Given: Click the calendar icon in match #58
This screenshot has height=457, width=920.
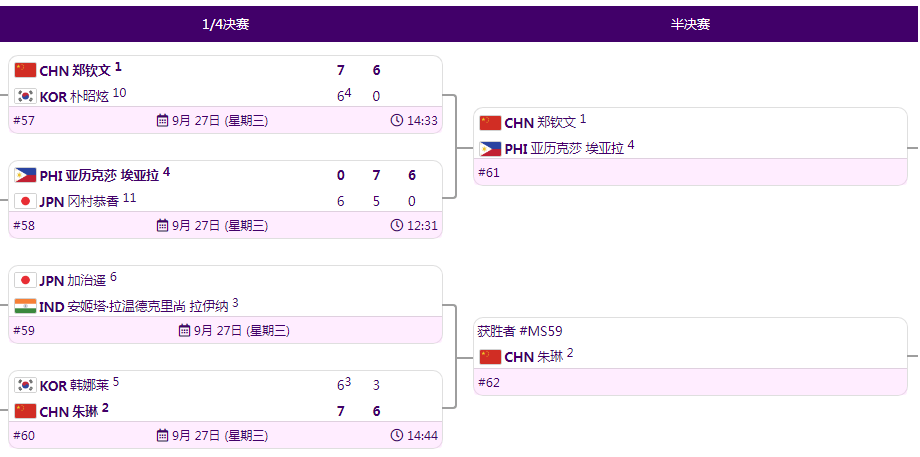Looking at the screenshot, I should [163, 226].
